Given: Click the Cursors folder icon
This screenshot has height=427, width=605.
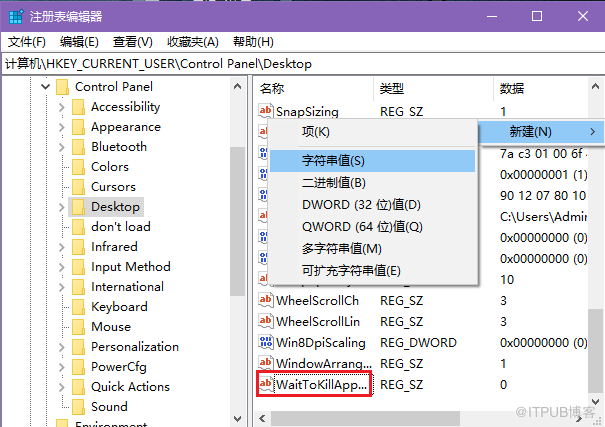Looking at the screenshot, I should point(78,187).
